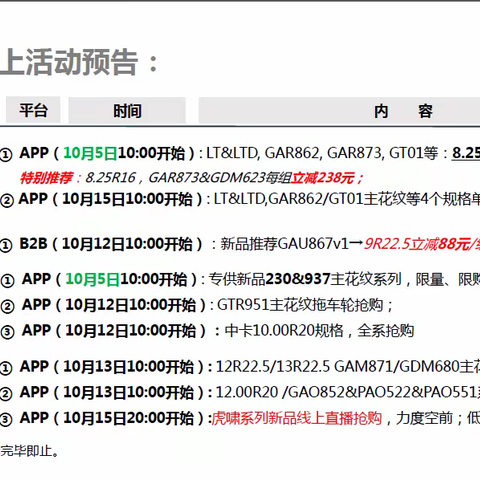This screenshot has height=480, width=480.
Task: Click underlined 8.25 in the first APP row
Action: coord(466,153)
